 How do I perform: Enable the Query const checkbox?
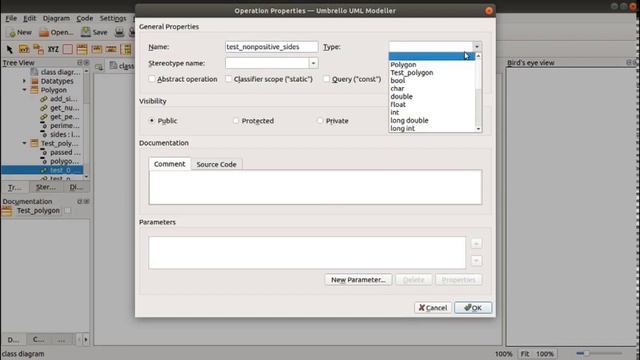tap(327, 79)
